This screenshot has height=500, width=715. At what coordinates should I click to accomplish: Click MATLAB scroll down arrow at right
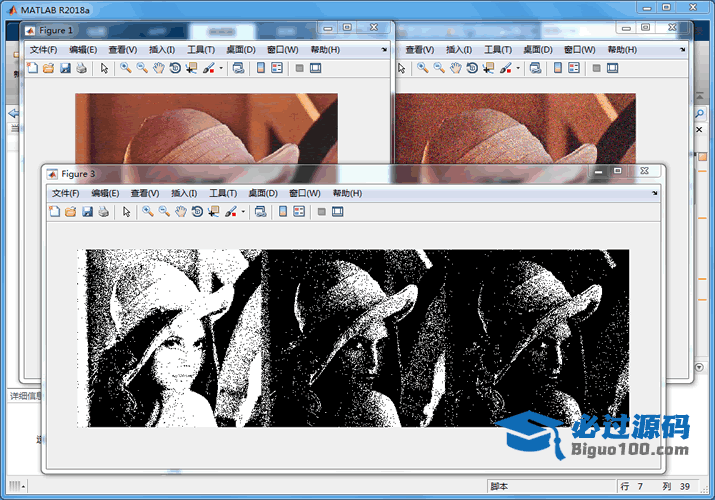coord(699,367)
